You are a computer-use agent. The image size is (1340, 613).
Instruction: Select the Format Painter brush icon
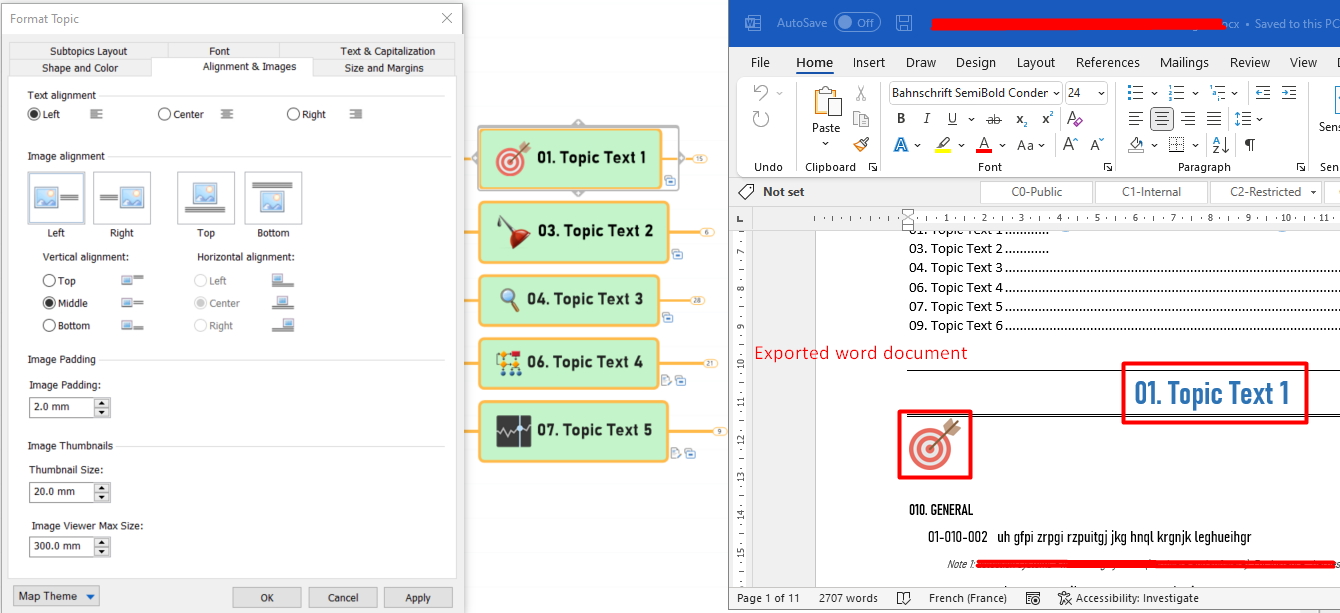click(861, 145)
